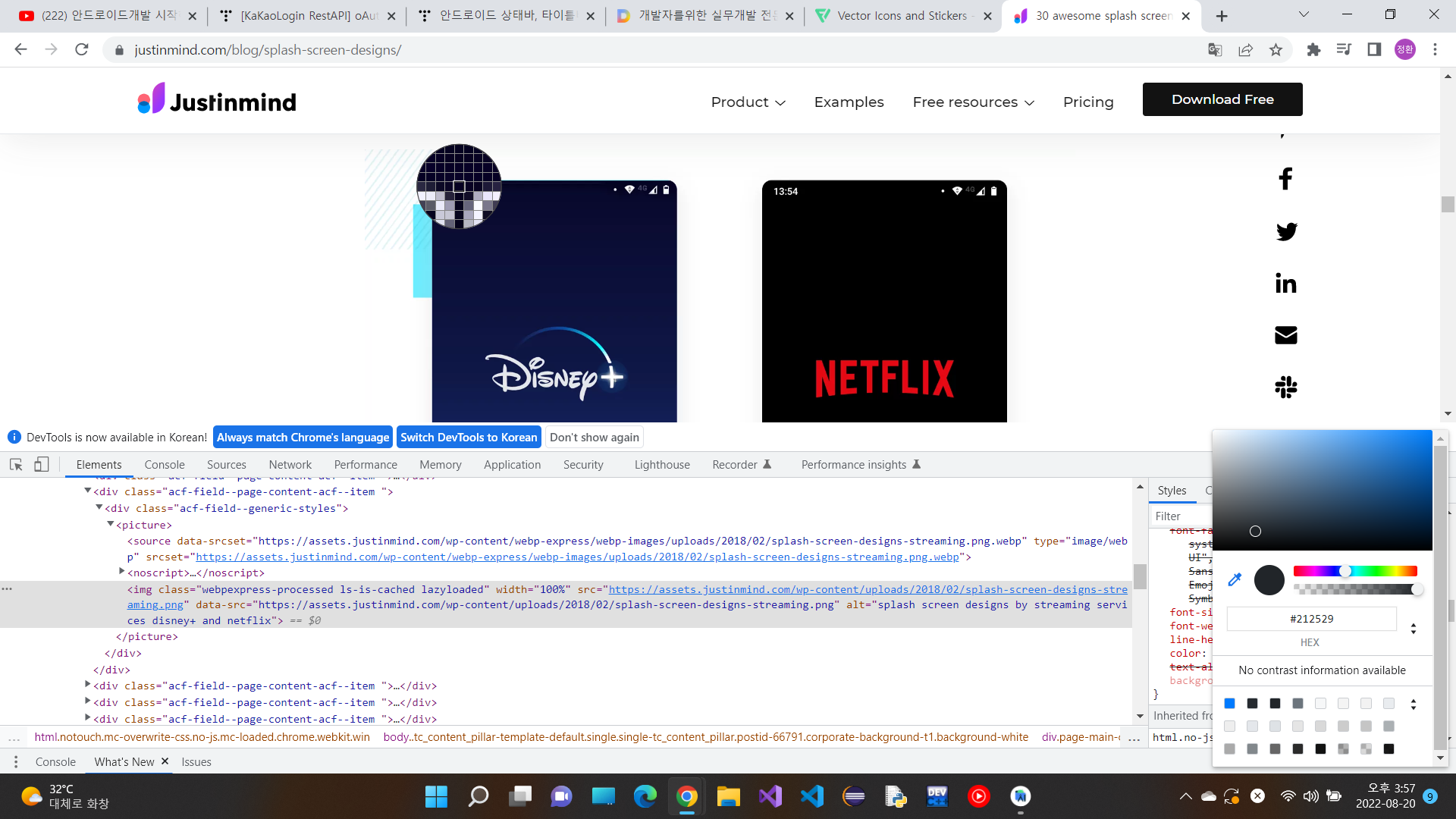Expand Free resources navigation menu
Screen dimensions: 1456x819
(973, 102)
